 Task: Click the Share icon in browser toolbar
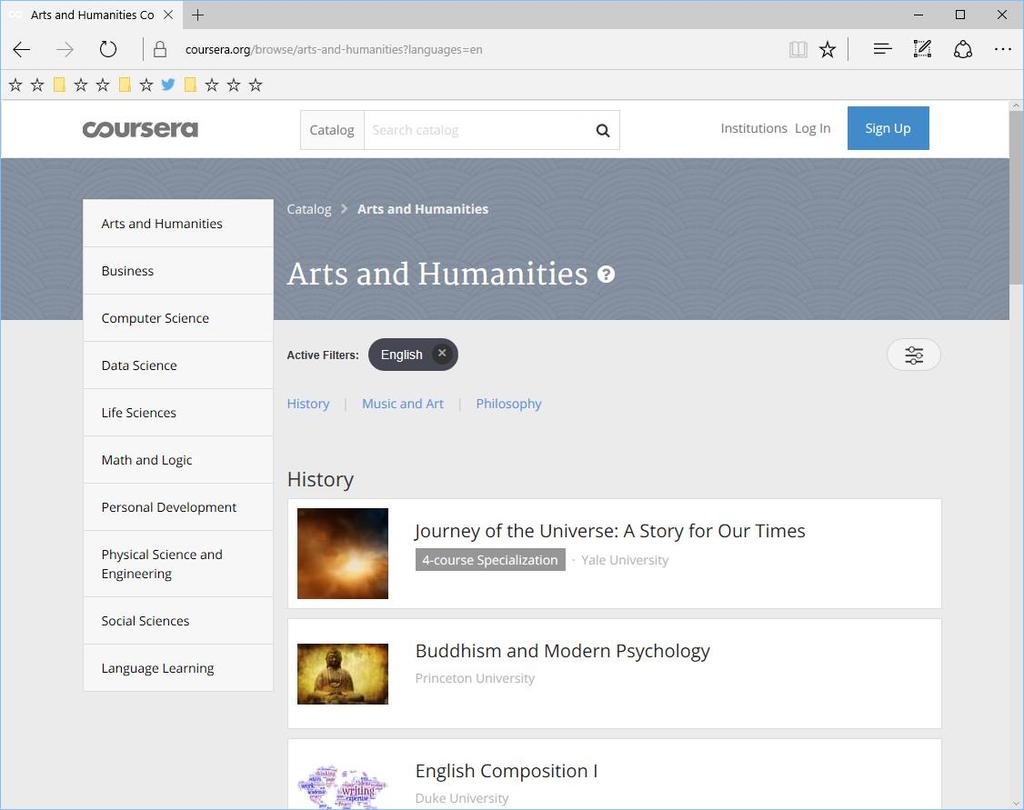(x=963, y=50)
